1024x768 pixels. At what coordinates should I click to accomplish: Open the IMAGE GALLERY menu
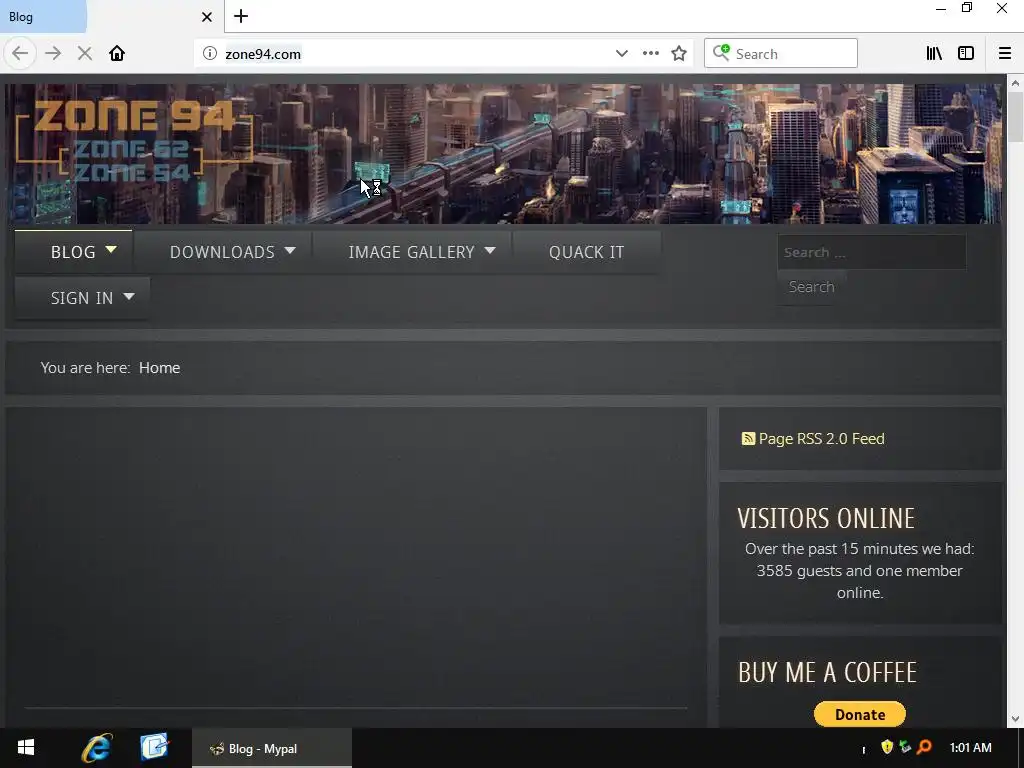tap(411, 252)
